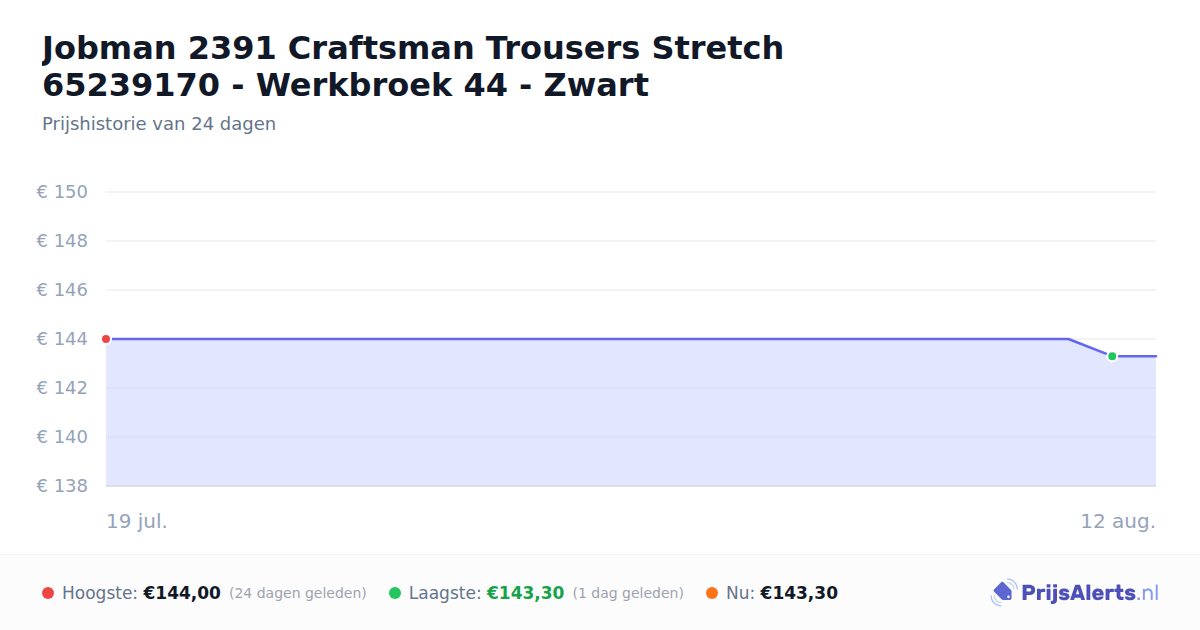Select the red highest-price marker on chart
This screenshot has height=630, width=1200.
106,339
